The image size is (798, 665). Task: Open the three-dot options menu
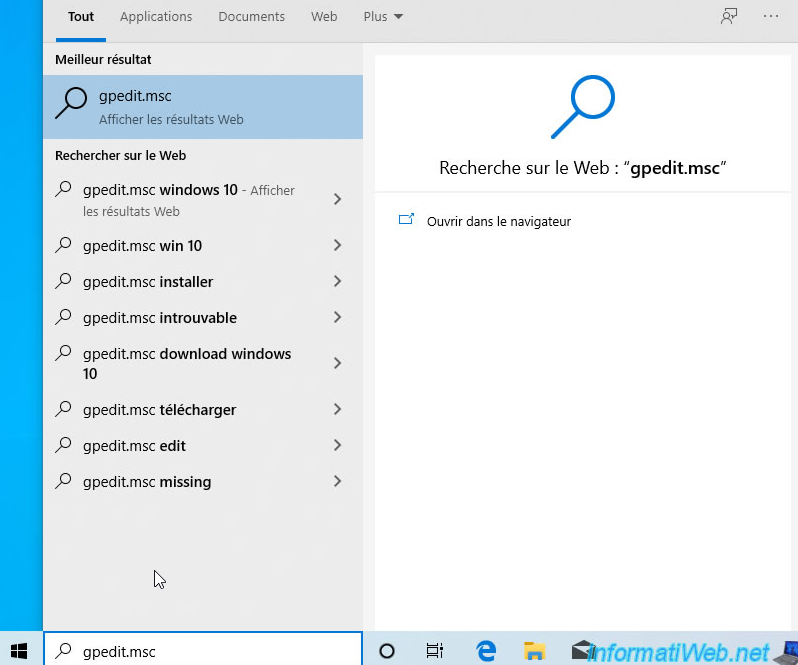click(771, 17)
